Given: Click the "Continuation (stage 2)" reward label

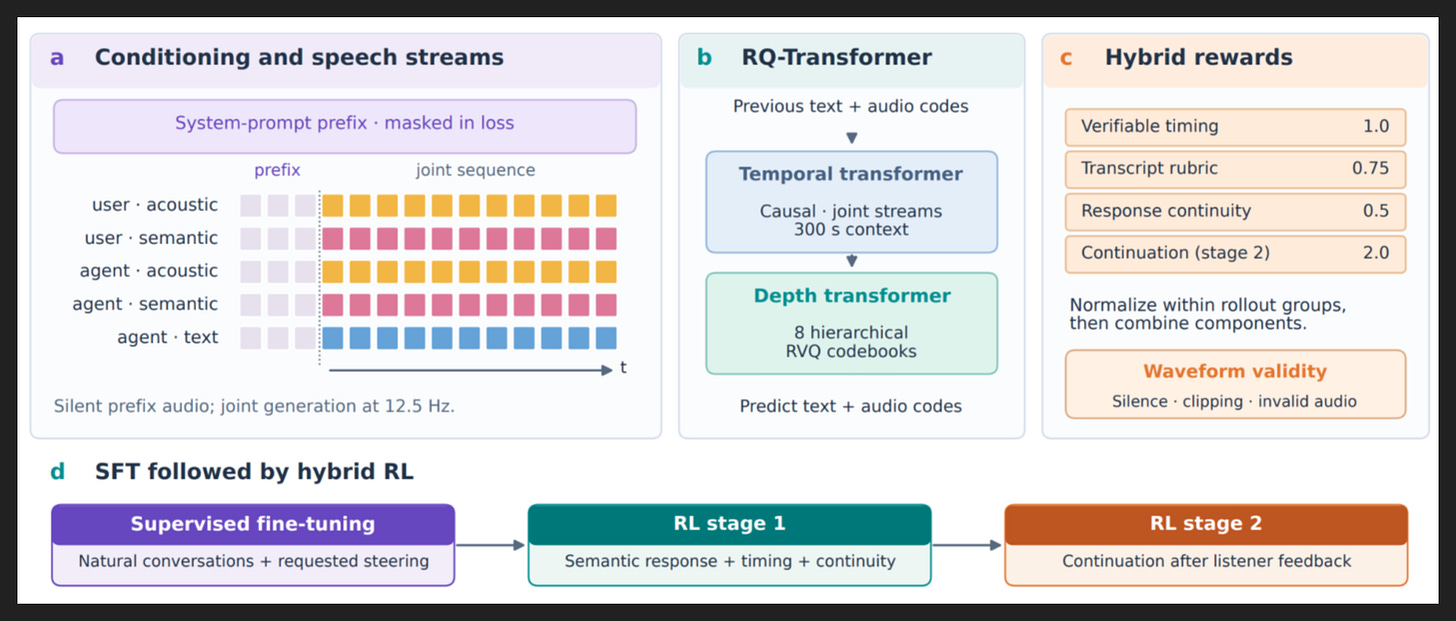Looking at the screenshot, I should pyautogui.click(x=1175, y=253).
